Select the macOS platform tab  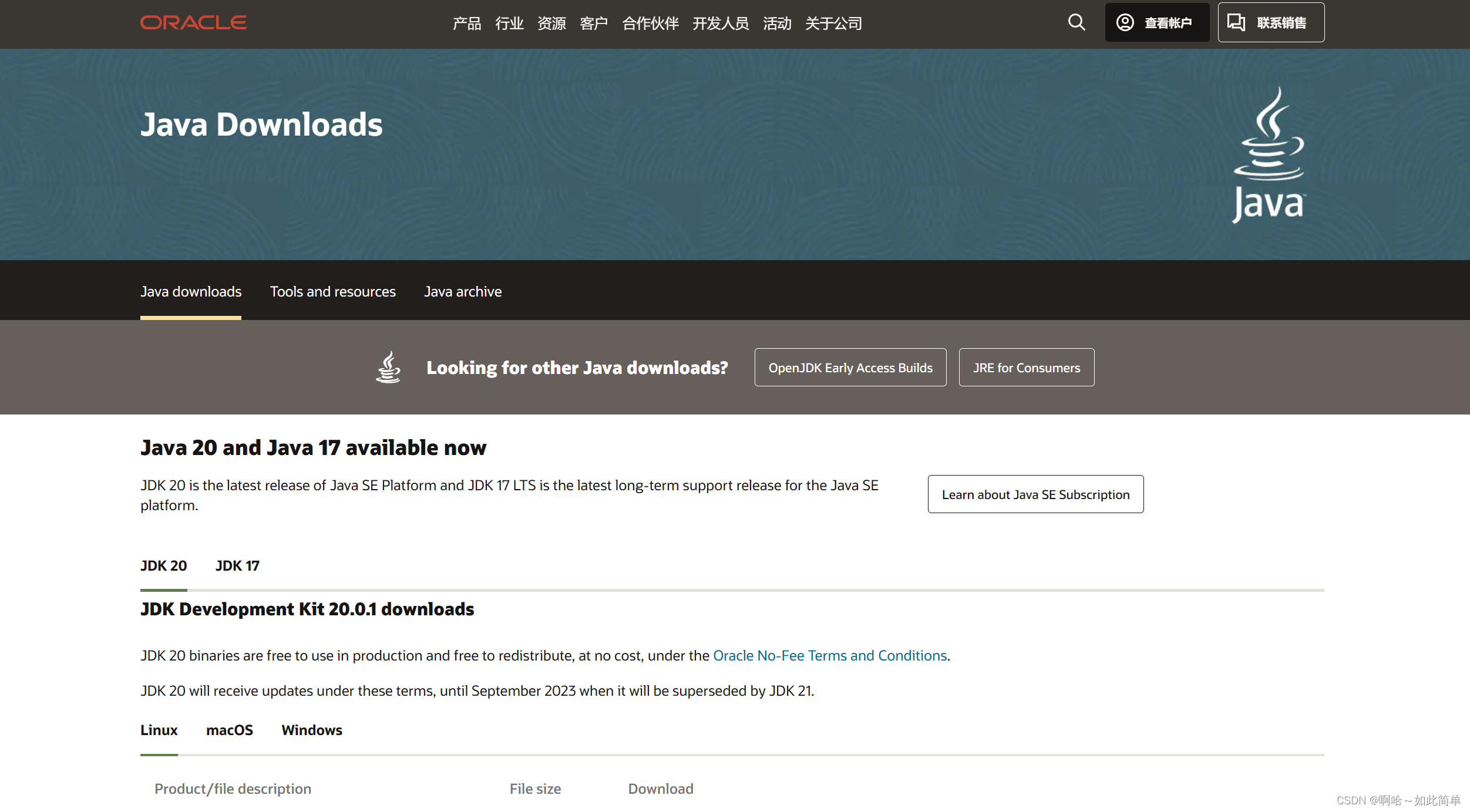pos(229,730)
